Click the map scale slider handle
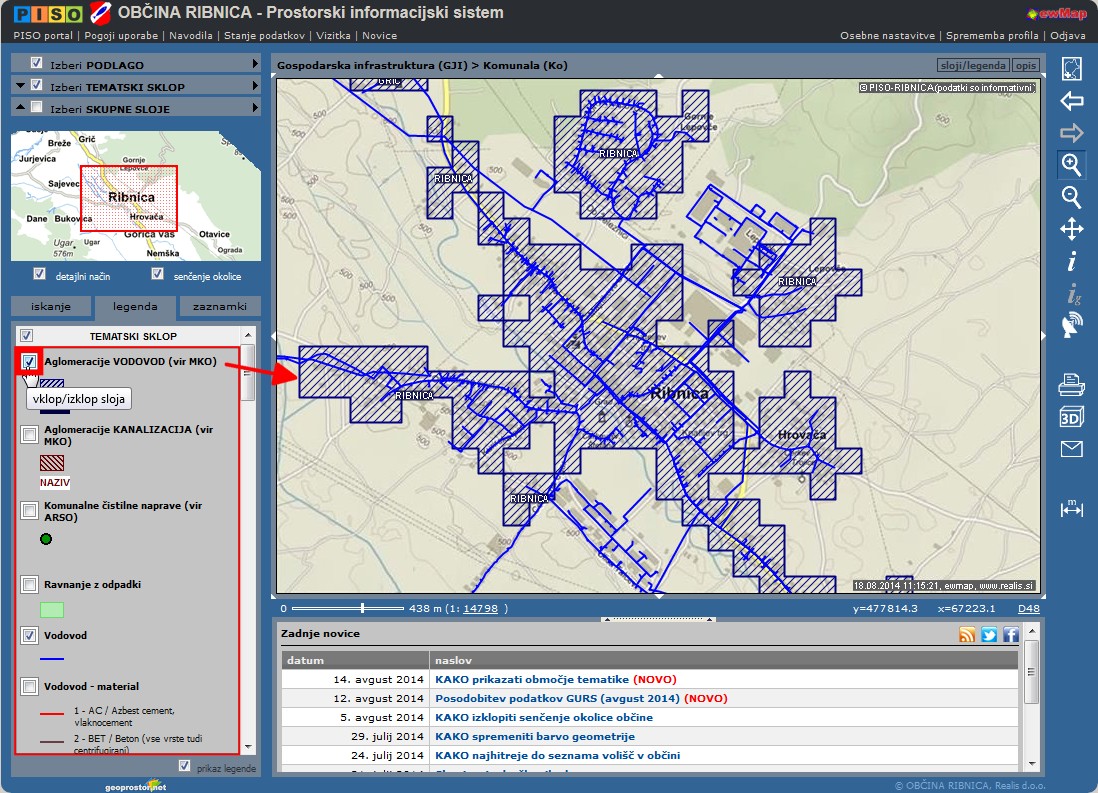The height and width of the screenshot is (793, 1098). [362, 608]
